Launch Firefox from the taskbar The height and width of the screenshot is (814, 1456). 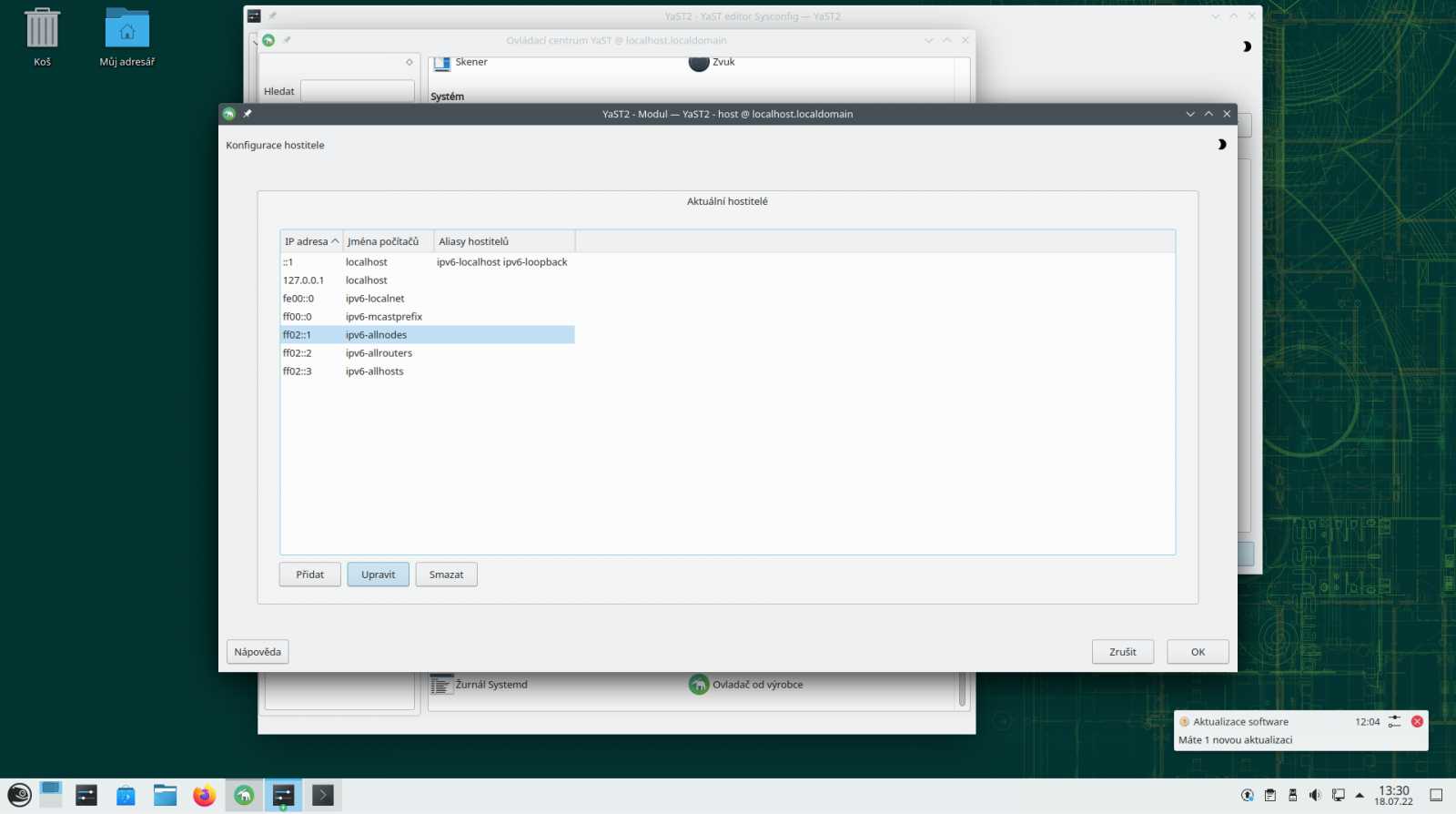pos(204,795)
